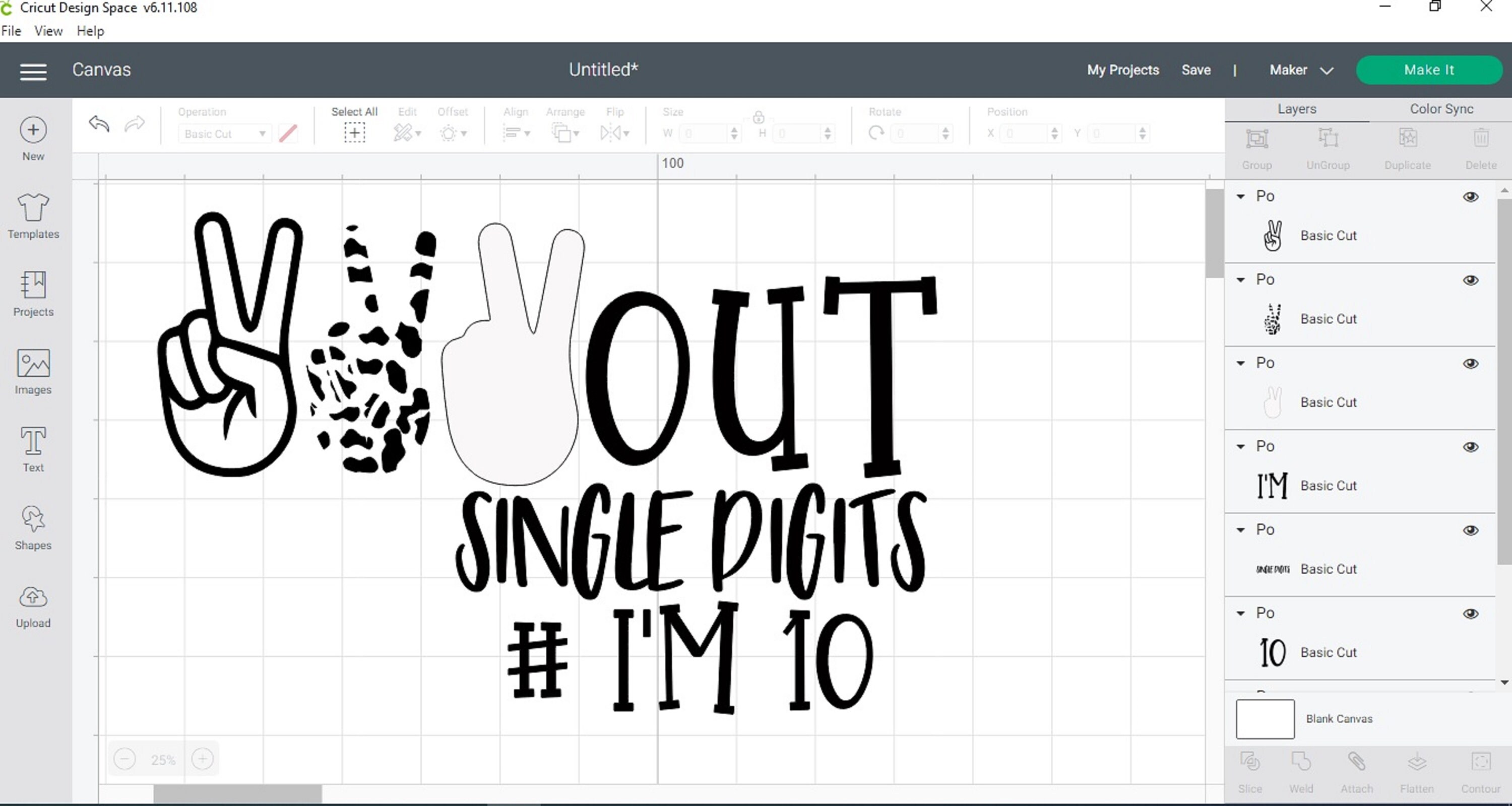Switch to the Color Sync tab
The height and width of the screenshot is (806, 1512).
pyautogui.click(x=1441, y=108)
